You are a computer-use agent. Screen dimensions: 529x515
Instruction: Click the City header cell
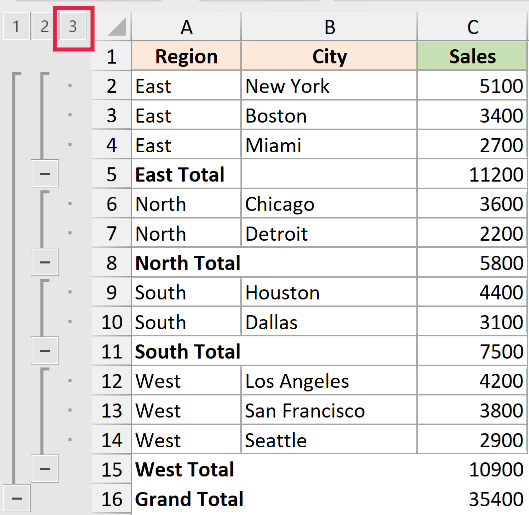point(329,56)
